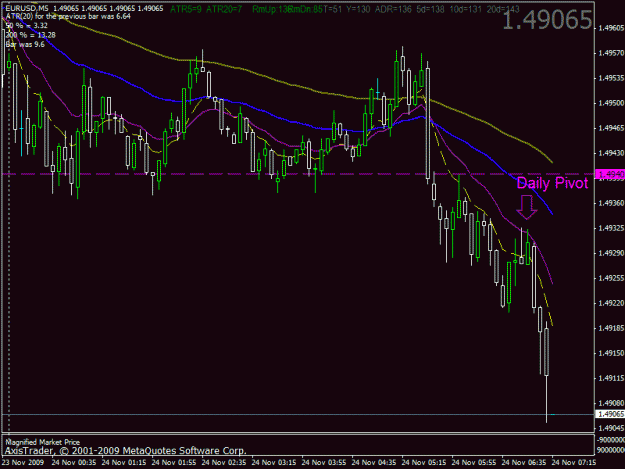Screen dimensions: 625x469
Task: Click the '50 % = 3.32' readout
Action: click(27, 26)
